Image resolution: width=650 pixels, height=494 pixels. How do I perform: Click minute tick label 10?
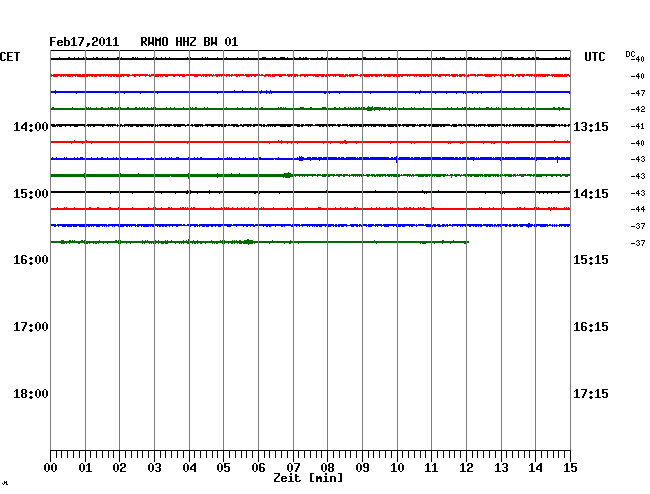coord(397,468)
